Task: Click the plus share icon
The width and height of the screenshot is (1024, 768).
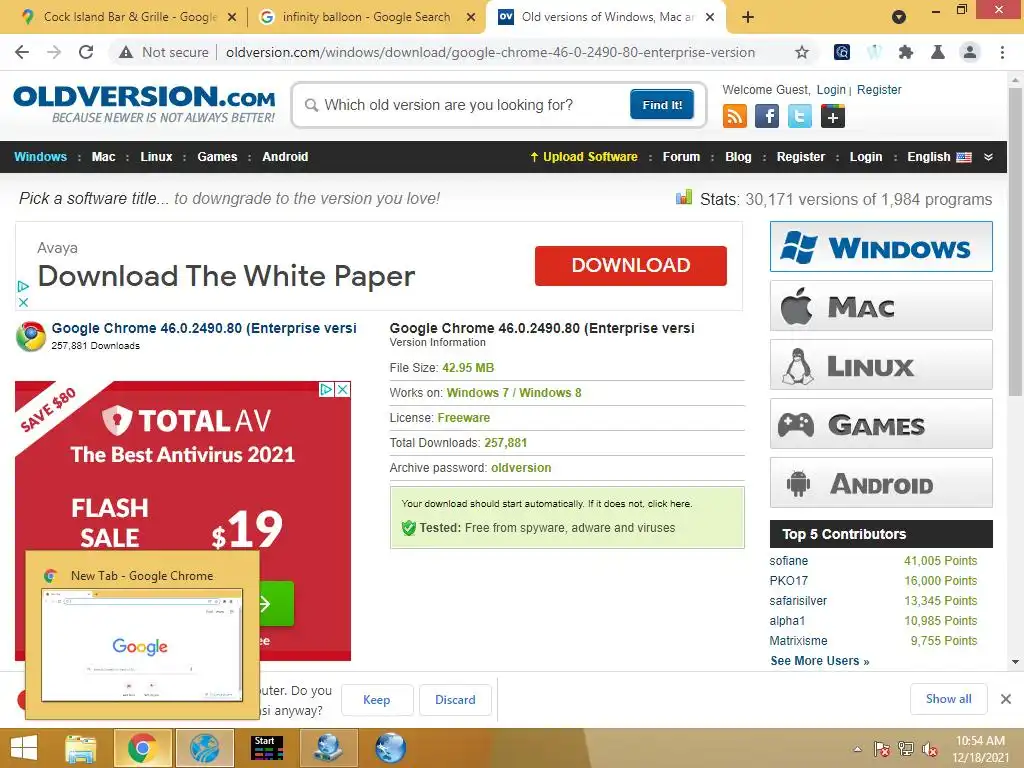Action: (833, 116)
